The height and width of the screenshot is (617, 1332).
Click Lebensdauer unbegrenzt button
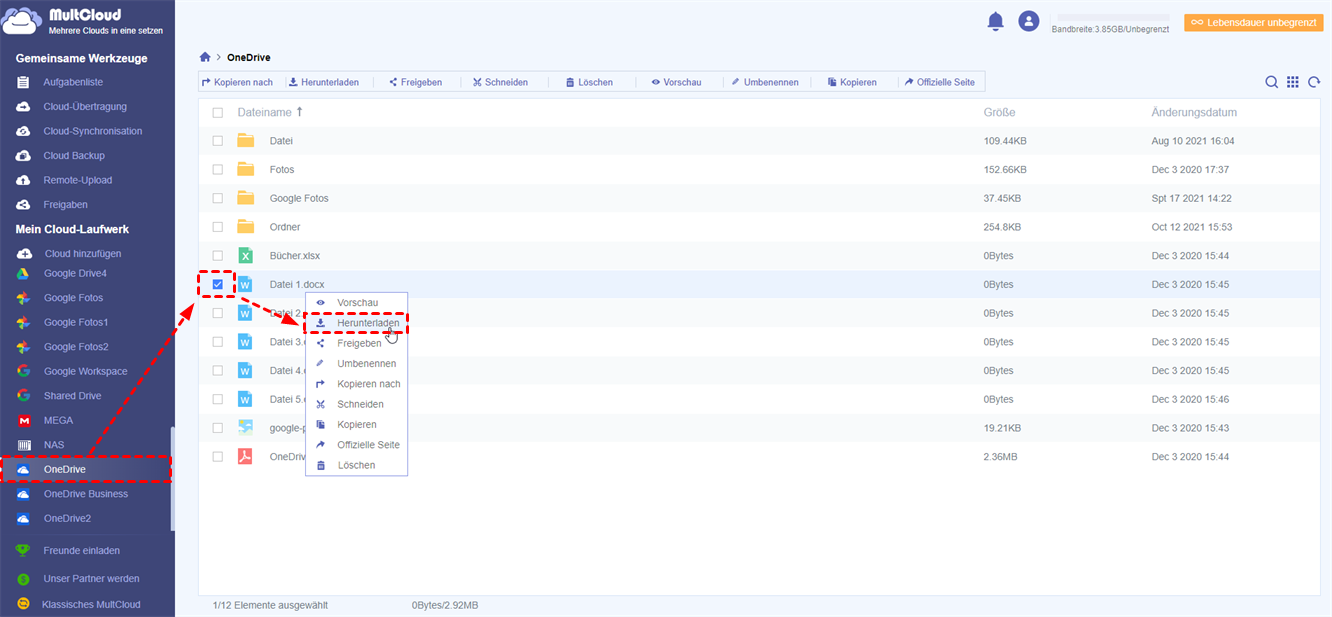(1254, 22)
